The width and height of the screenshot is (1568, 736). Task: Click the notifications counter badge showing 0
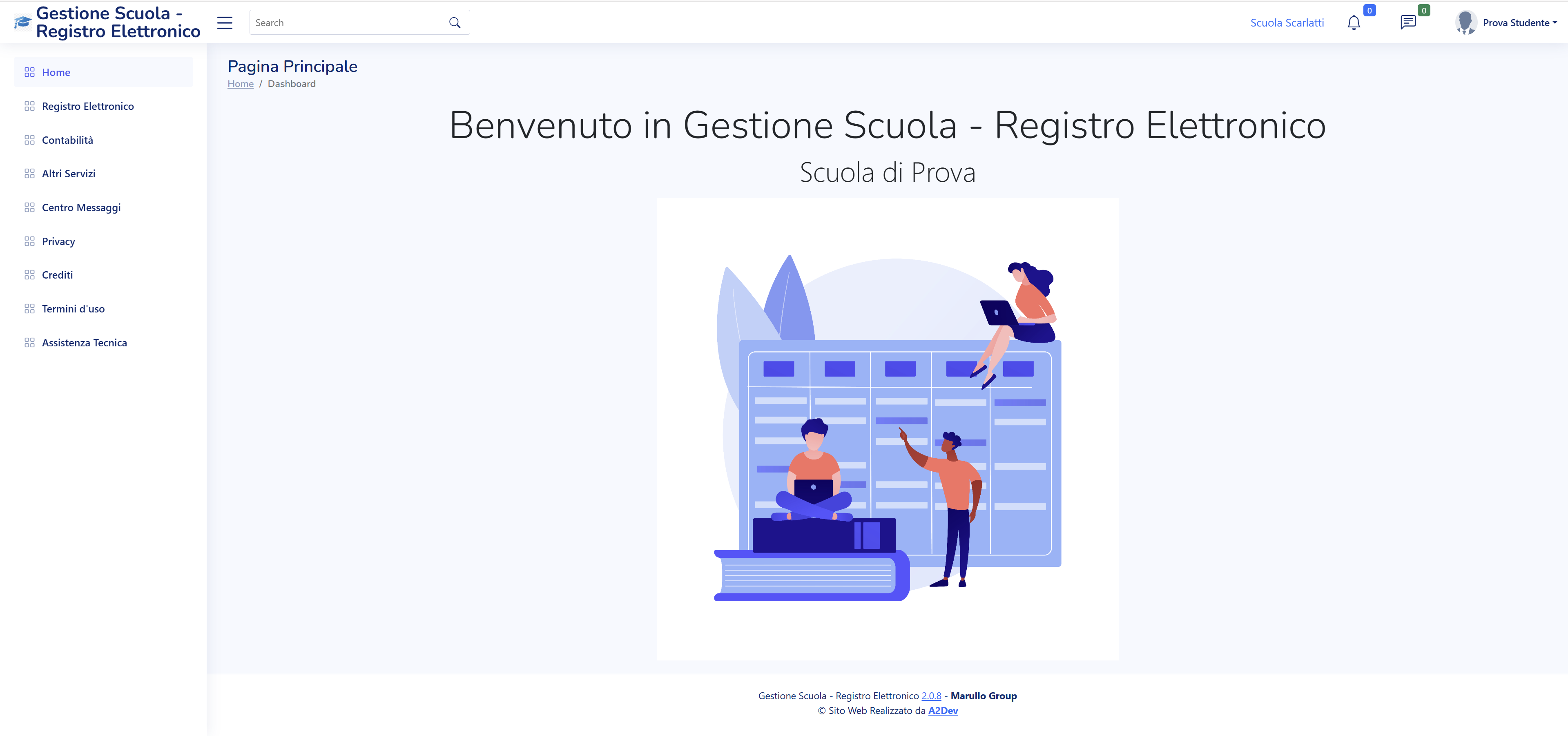(x=1369, y=10)
